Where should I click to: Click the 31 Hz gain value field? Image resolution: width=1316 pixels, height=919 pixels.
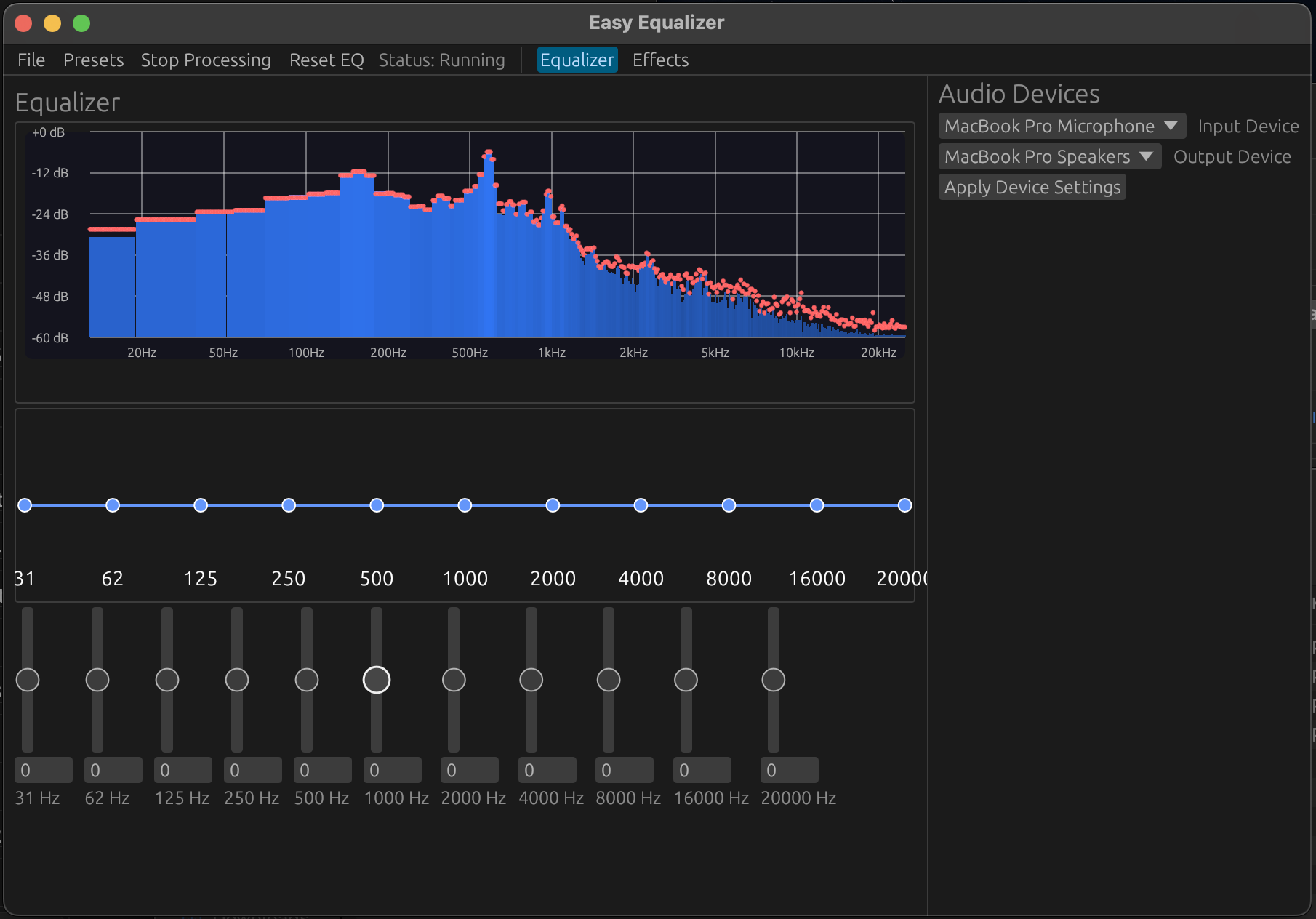point(44,770)
